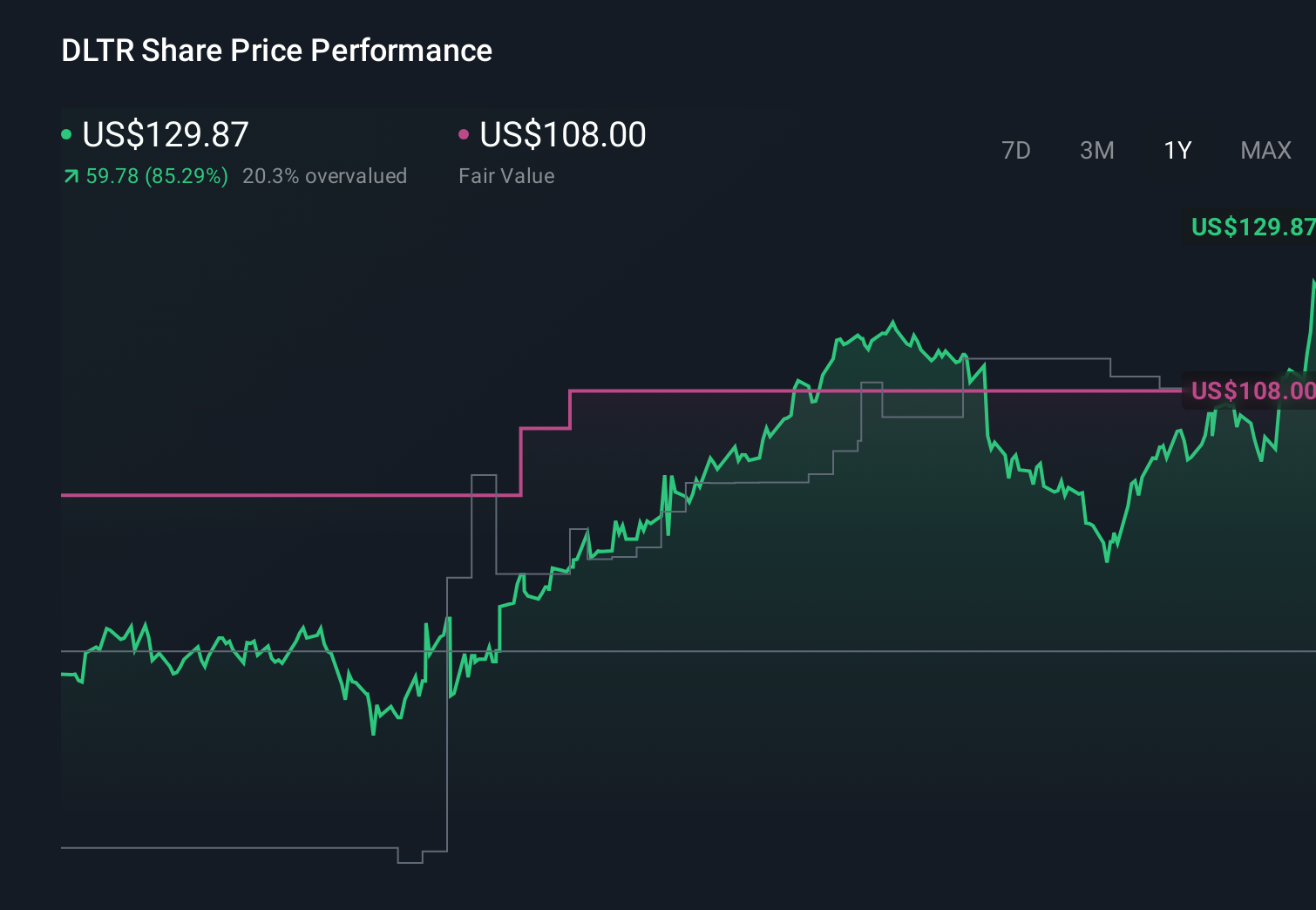Open the 7D time range view
1316x910 pixels.
point(1017,150)
